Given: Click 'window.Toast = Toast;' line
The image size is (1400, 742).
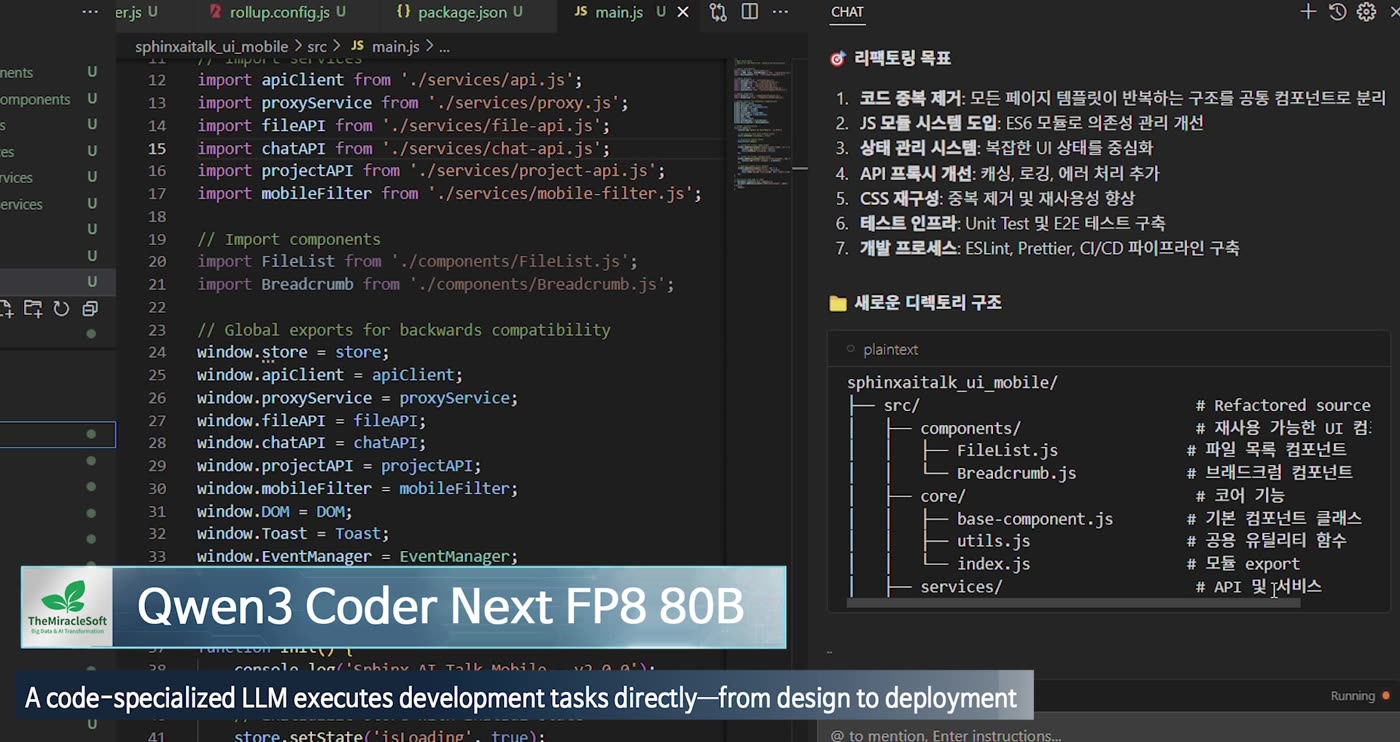Looking at the screenshot, I should 293,534.
